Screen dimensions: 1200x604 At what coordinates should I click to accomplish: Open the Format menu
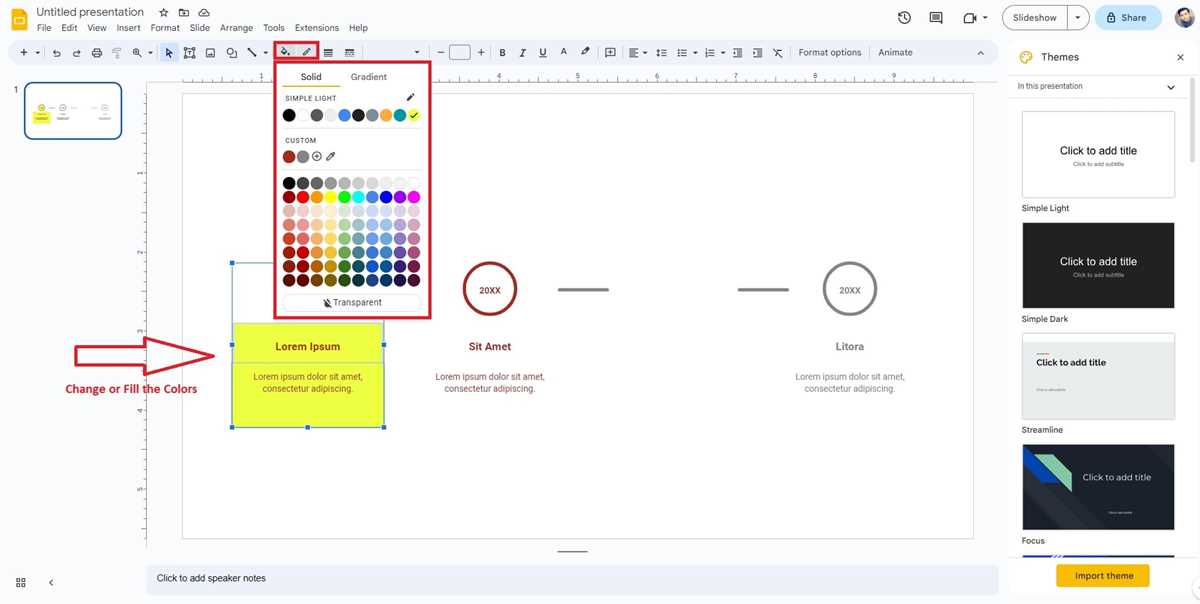165,28
